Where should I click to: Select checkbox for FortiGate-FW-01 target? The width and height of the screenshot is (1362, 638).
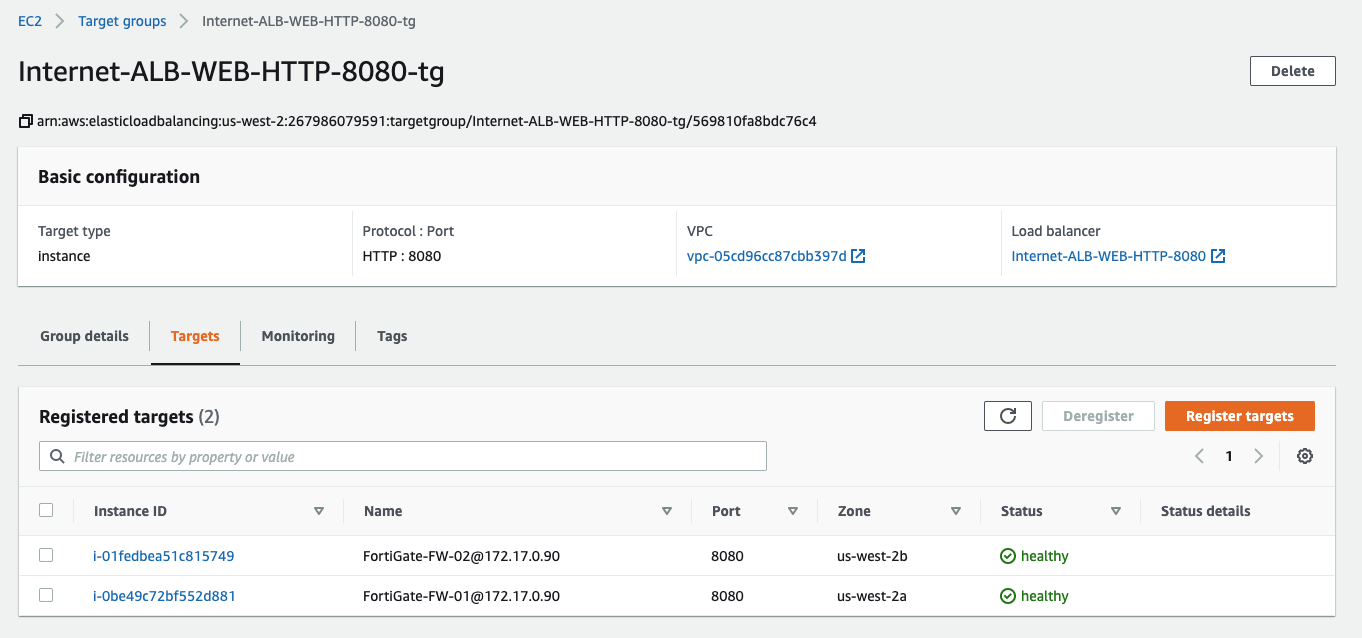[x=46, y=595]
